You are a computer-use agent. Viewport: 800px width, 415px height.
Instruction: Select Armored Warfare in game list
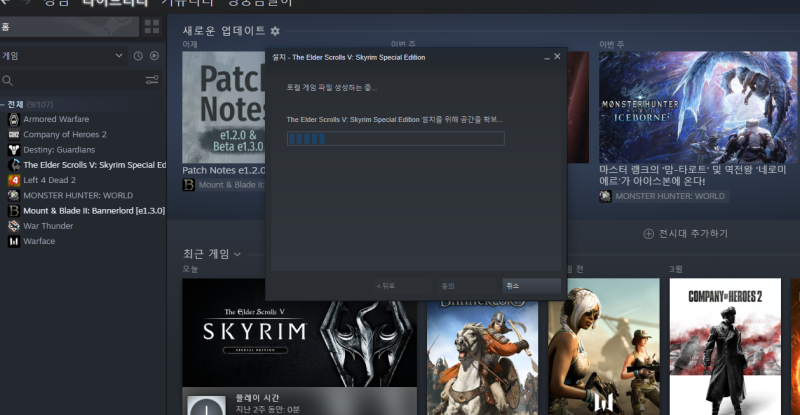pyautogui.click(x=56, y=119)
